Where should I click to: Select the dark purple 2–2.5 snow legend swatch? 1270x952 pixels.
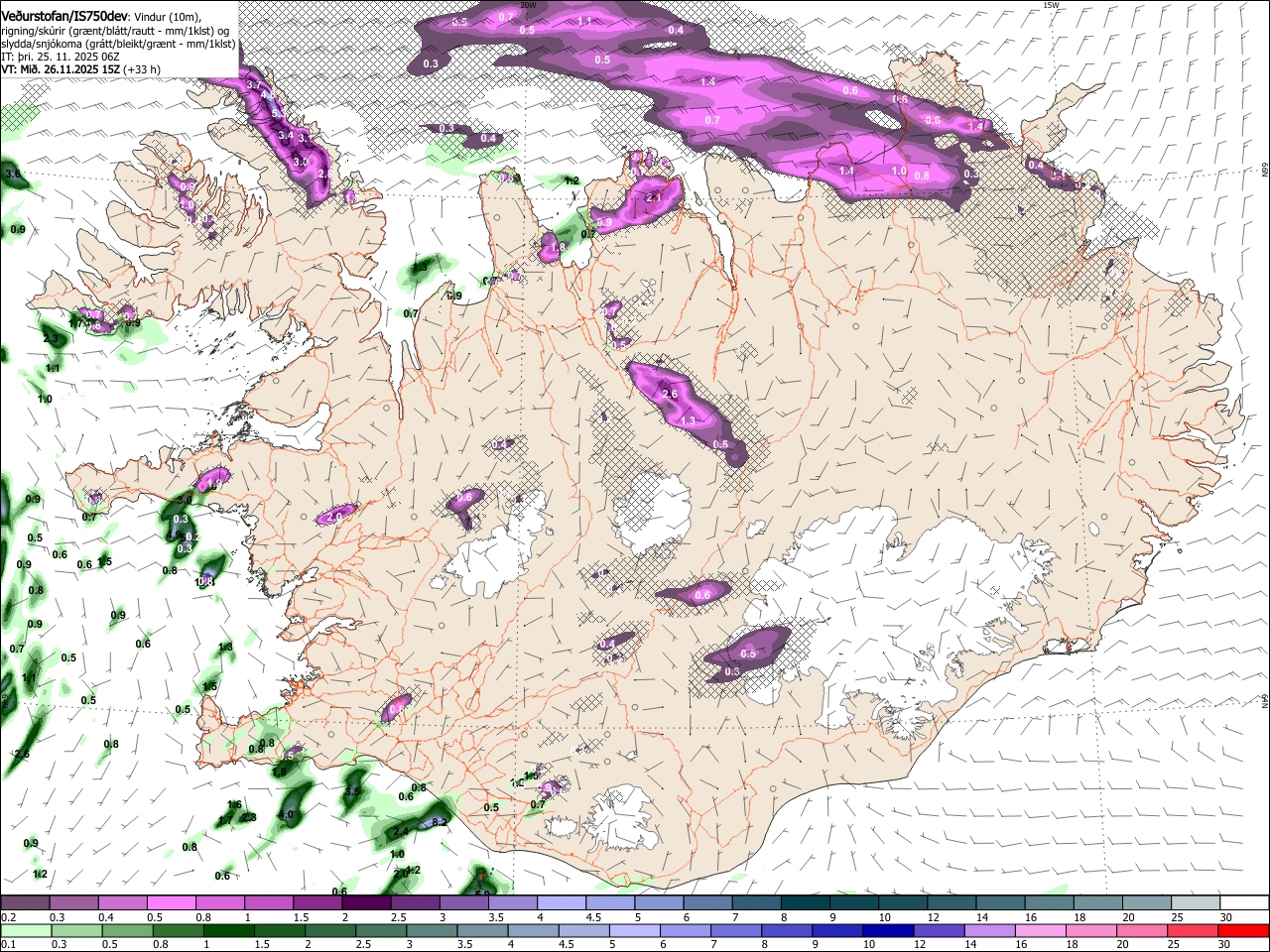[x=366, y=903]
